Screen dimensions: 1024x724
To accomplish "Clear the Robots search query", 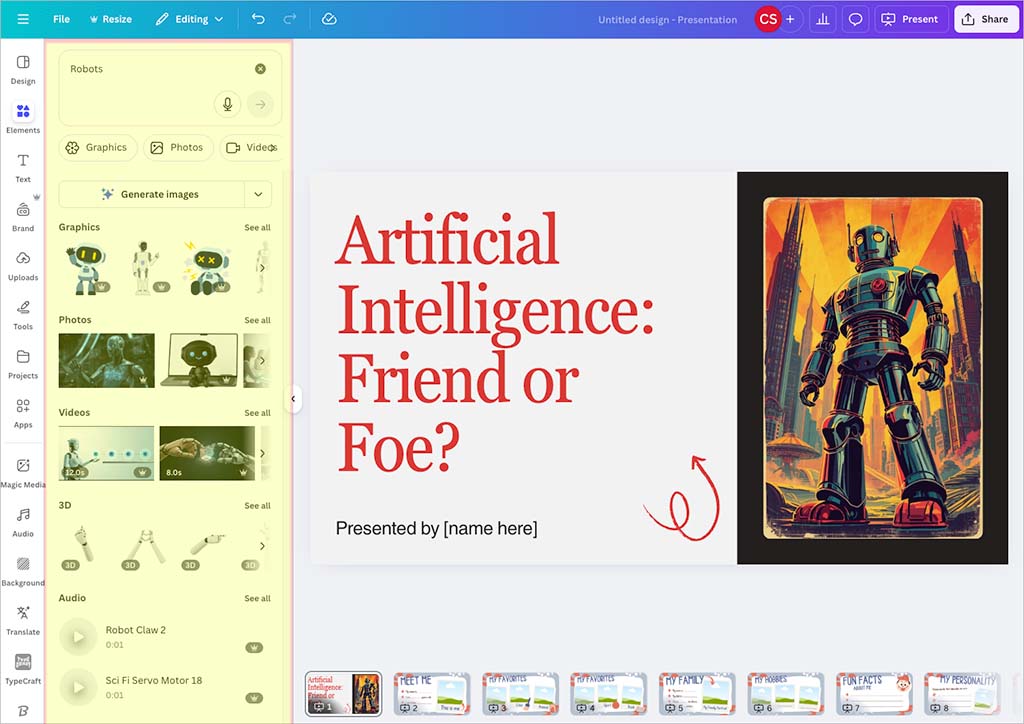I will (260, 68).
